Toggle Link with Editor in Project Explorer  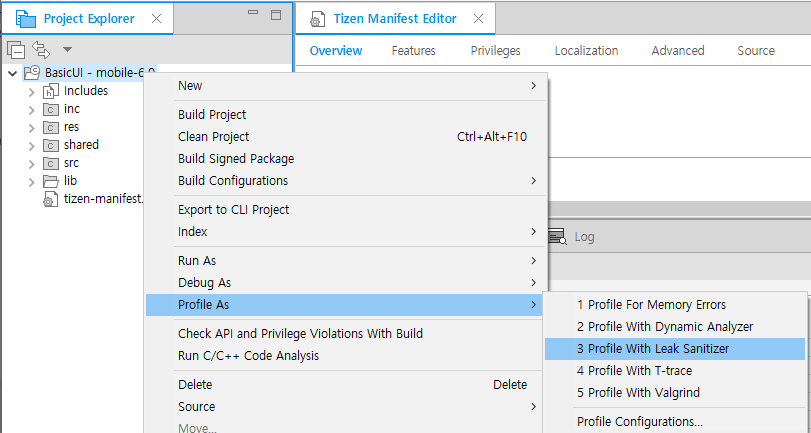(x=41, y=49)
